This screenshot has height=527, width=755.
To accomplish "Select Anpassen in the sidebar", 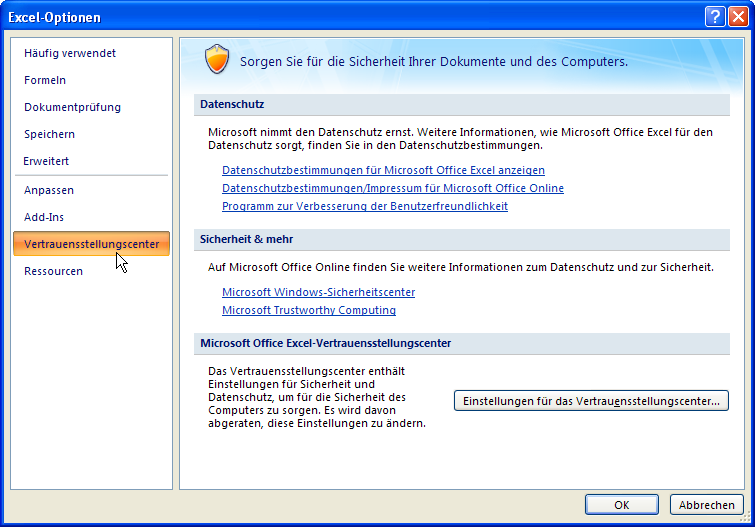I will (x=49, y=190).
